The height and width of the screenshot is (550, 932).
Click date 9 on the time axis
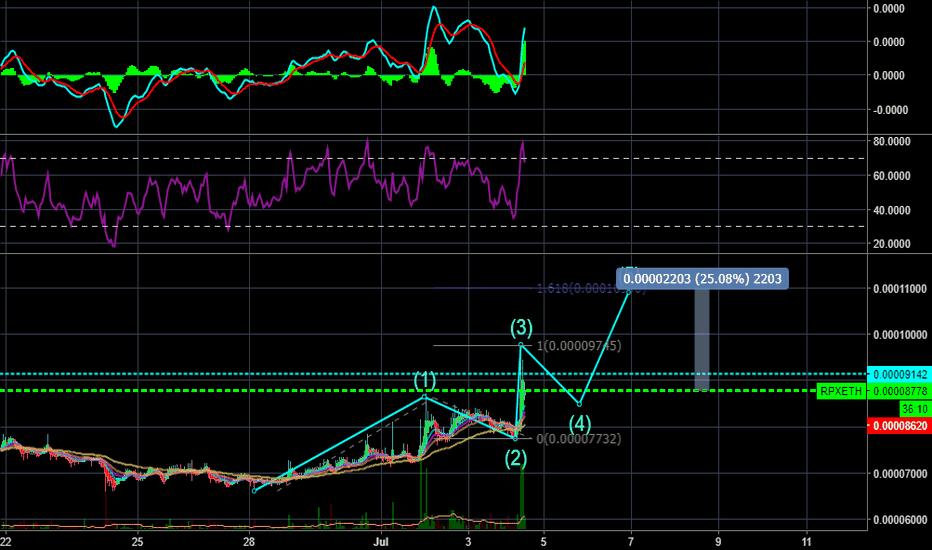tap(718, 542)
